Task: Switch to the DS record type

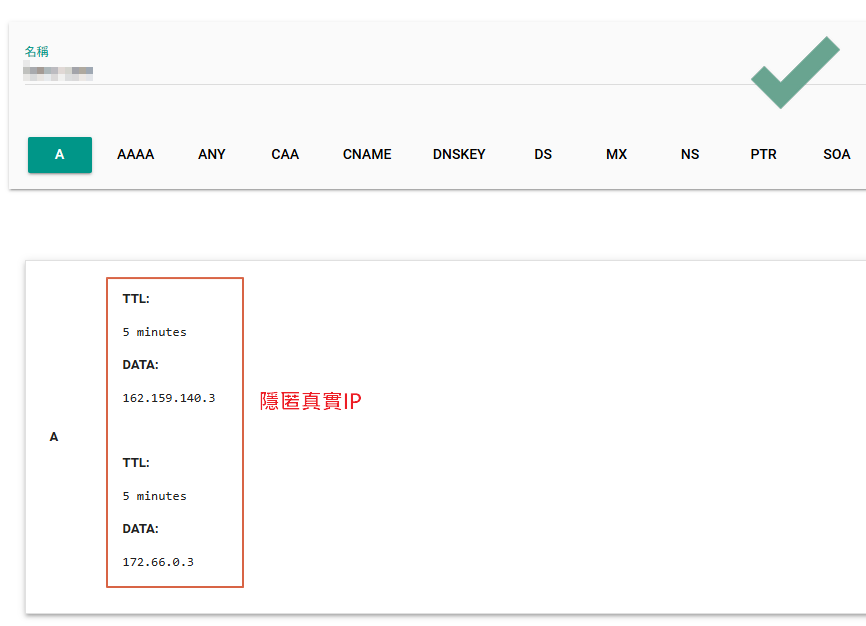Action: [x=543, y=155]
